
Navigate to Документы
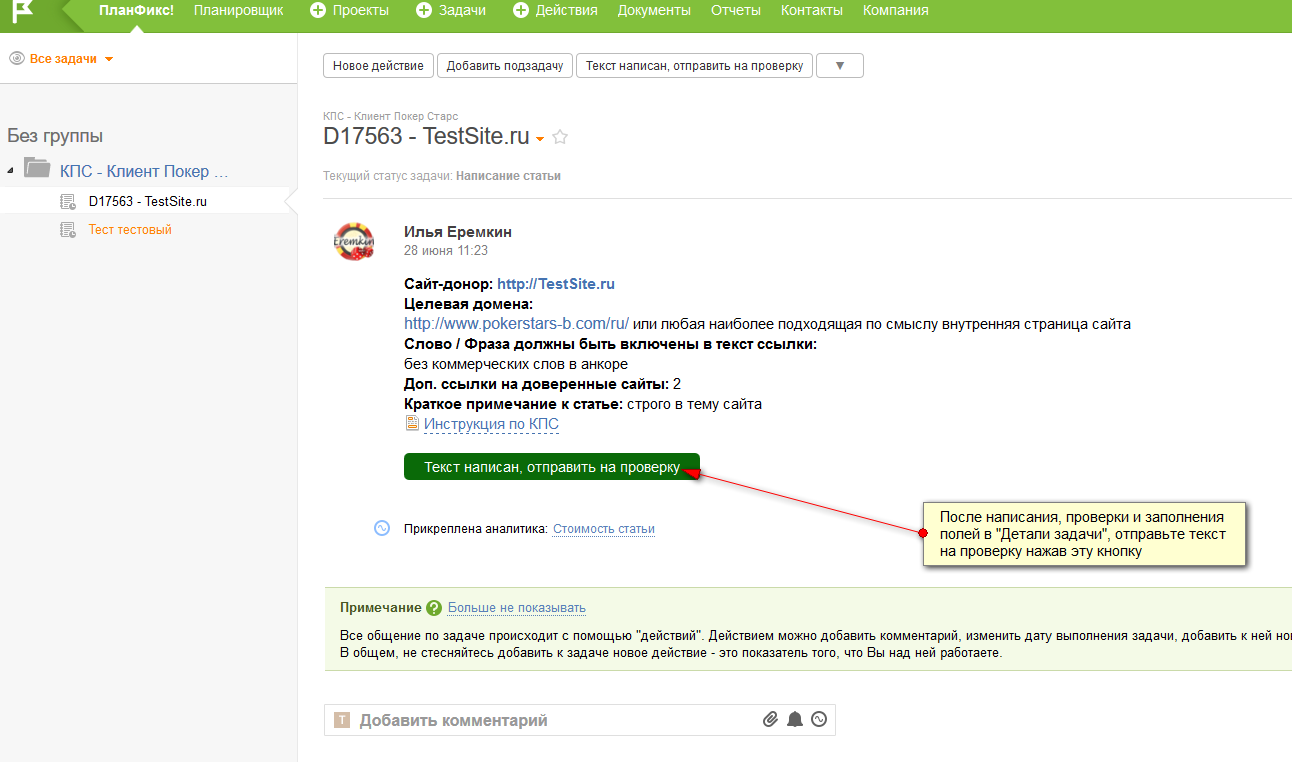pyautogui.click(x=654, y=10)
